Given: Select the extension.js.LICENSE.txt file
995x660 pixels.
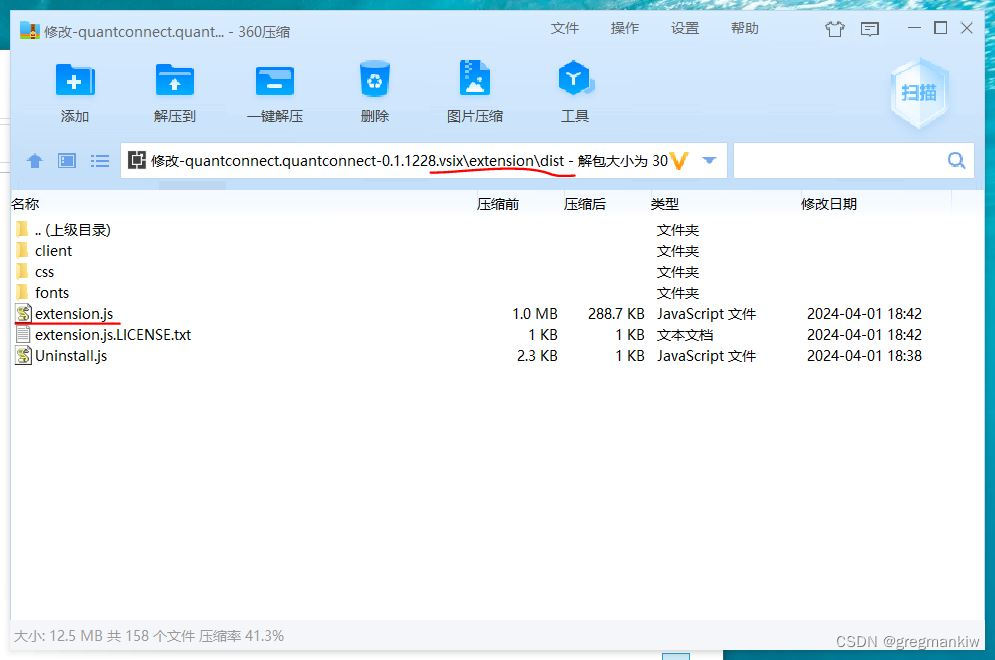Looking at the screenshot, I should [498, 334].
